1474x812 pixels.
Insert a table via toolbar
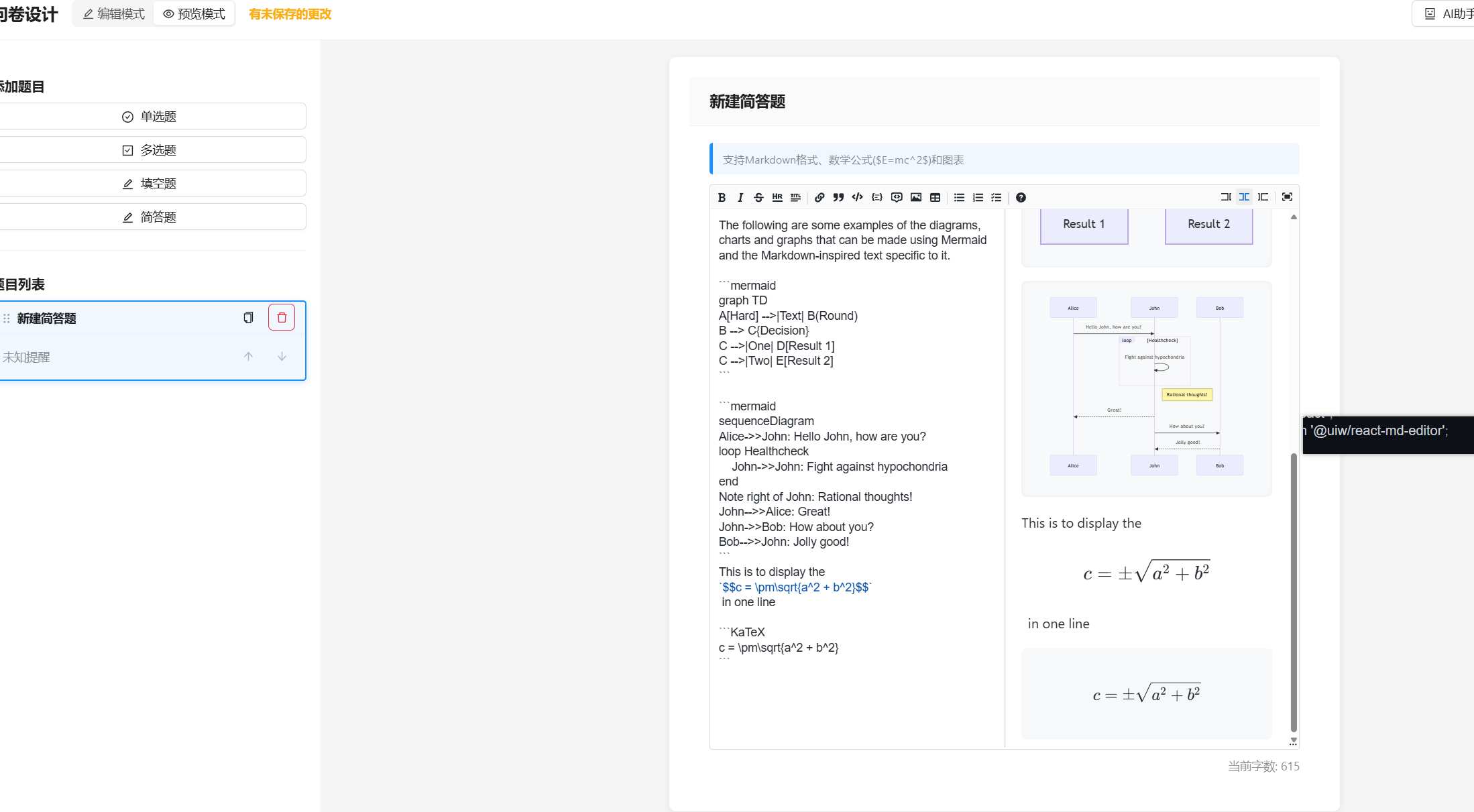[x=935, y=197]
